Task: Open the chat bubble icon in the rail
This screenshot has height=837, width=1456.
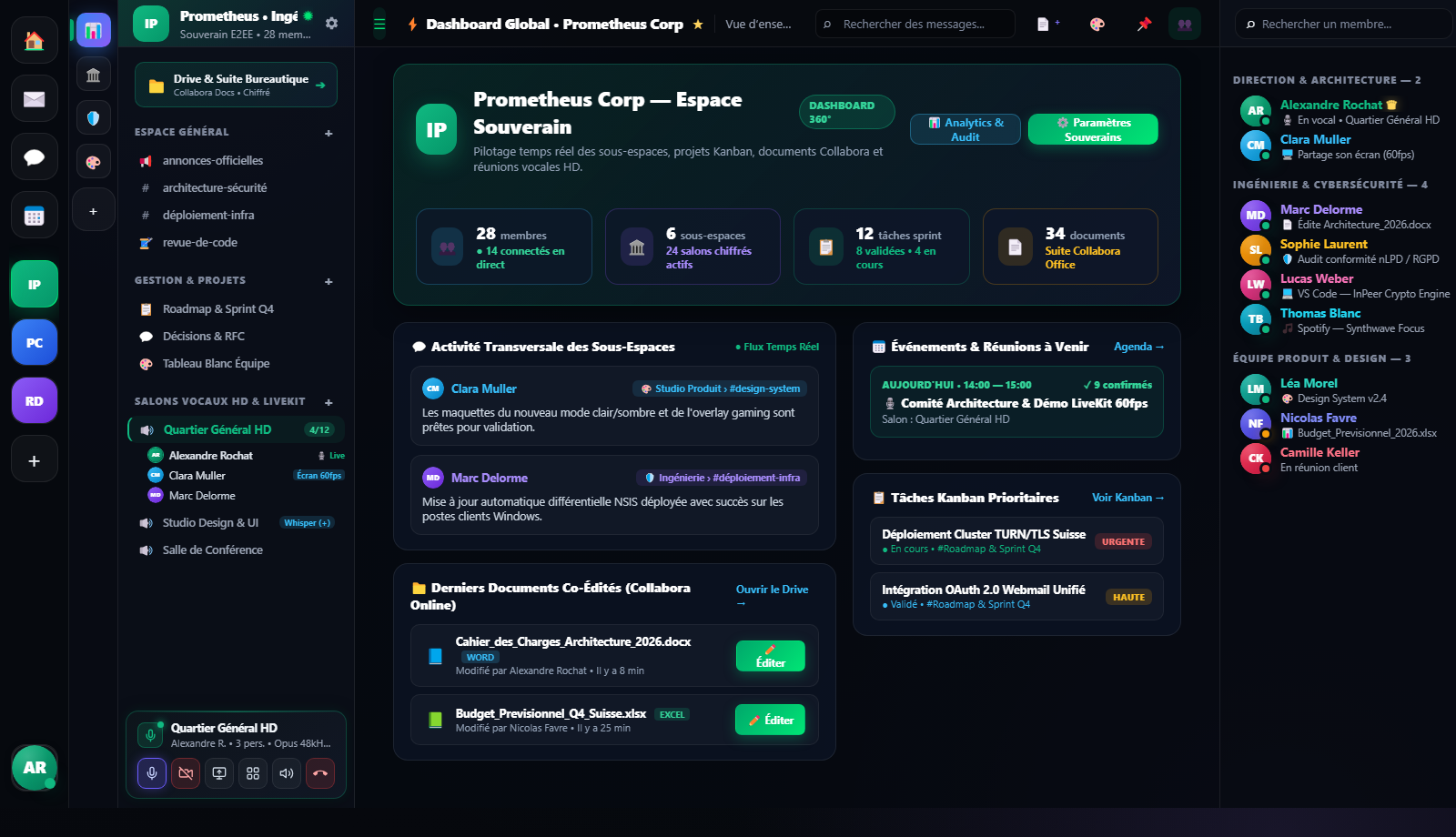Action: (35, 157)
